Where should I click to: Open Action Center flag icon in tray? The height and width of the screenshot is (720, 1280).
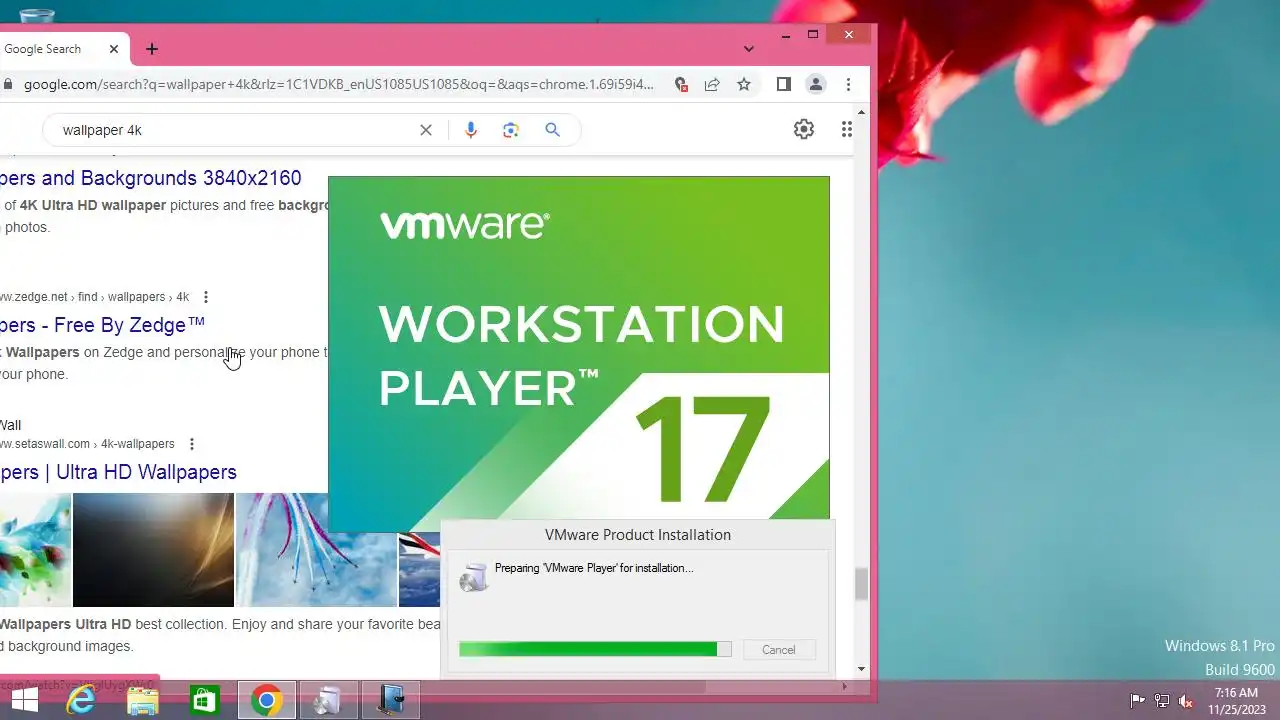click(x=1137, y=701)
